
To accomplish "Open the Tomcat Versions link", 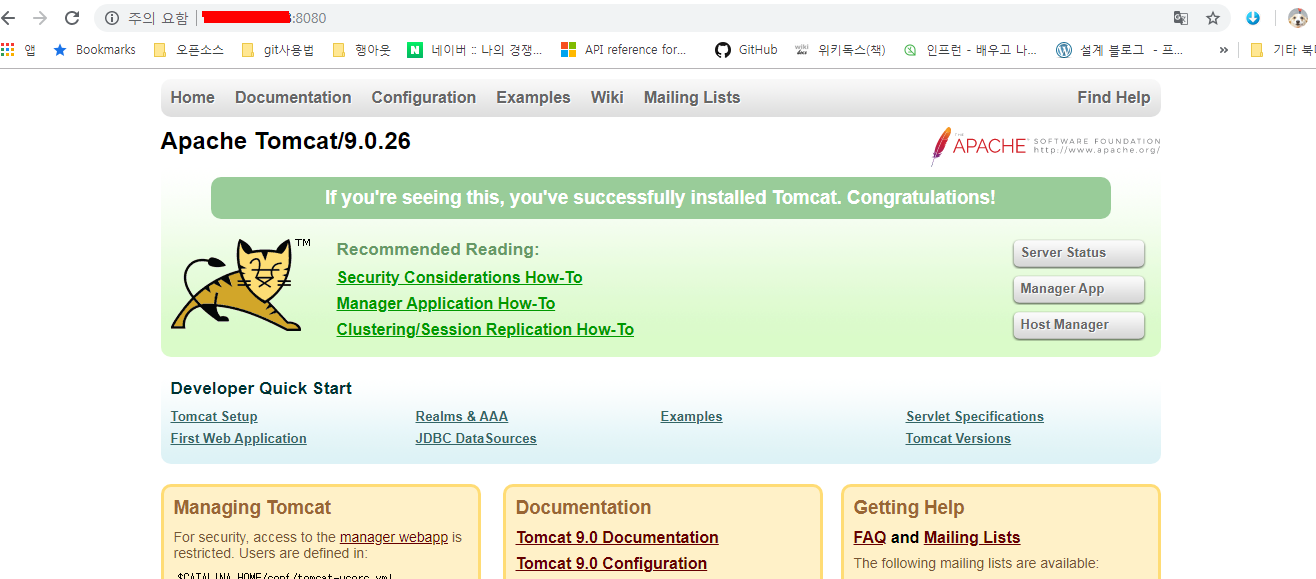I will click(x=958, y=438).
